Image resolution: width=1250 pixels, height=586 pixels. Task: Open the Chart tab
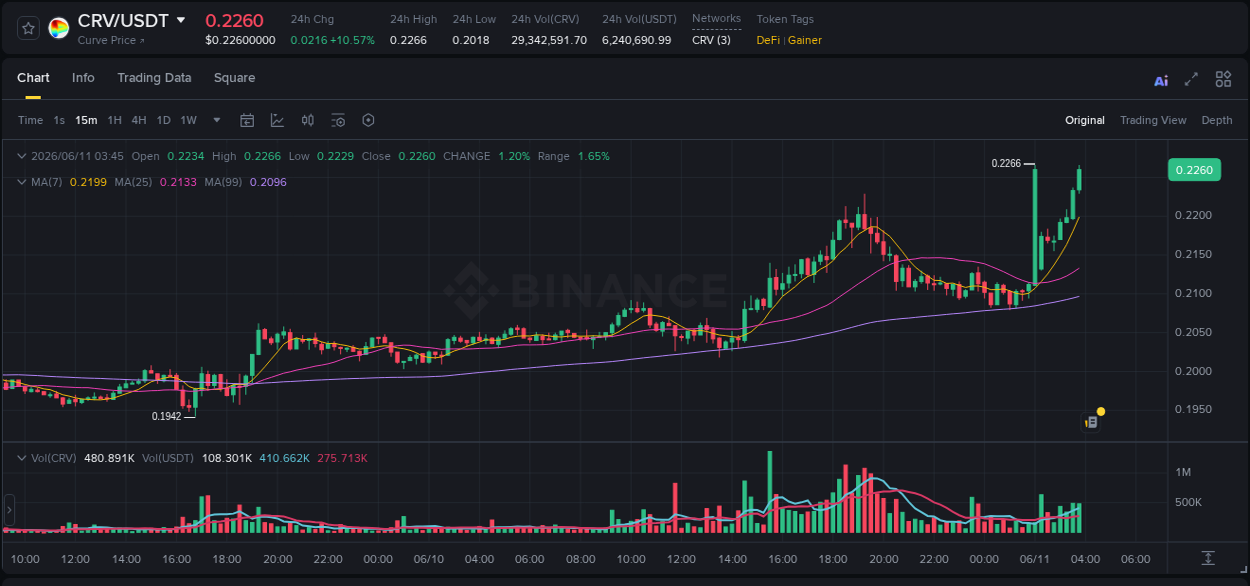tap(33, 78)
